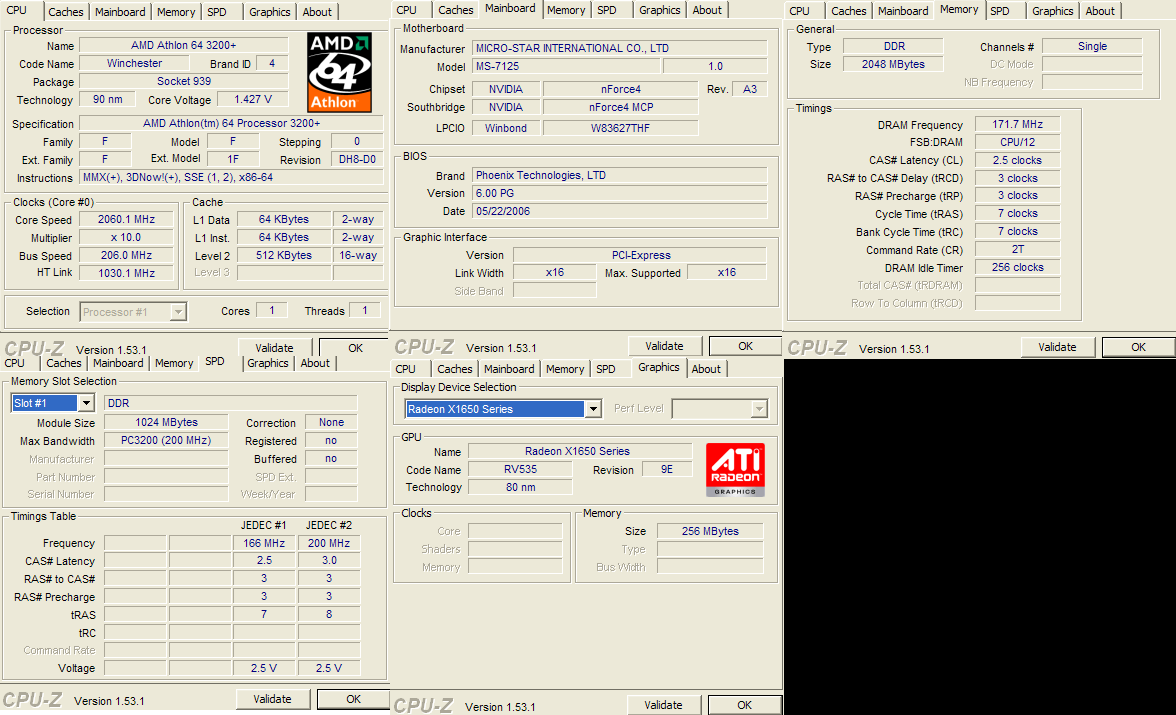
Task: Click the PC3200 (200 MHz) max bandwidth value
Action: tap(166, 440)
